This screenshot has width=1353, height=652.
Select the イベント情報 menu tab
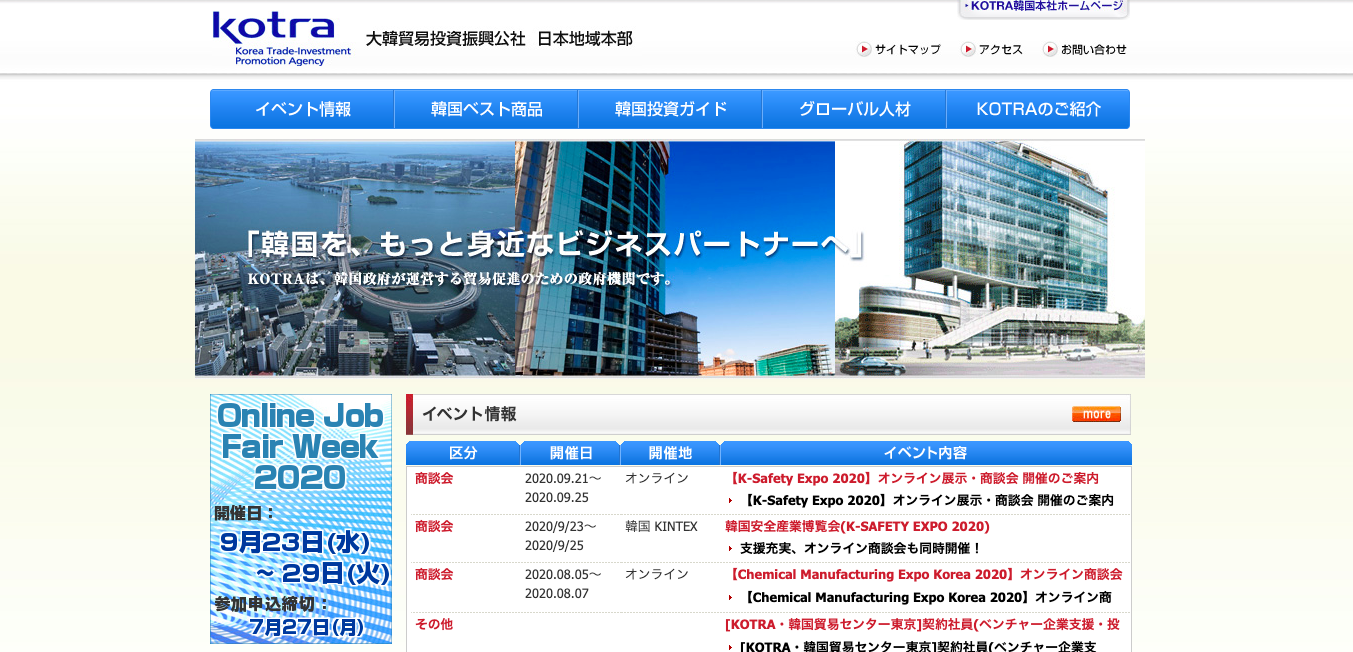(302, 109)
